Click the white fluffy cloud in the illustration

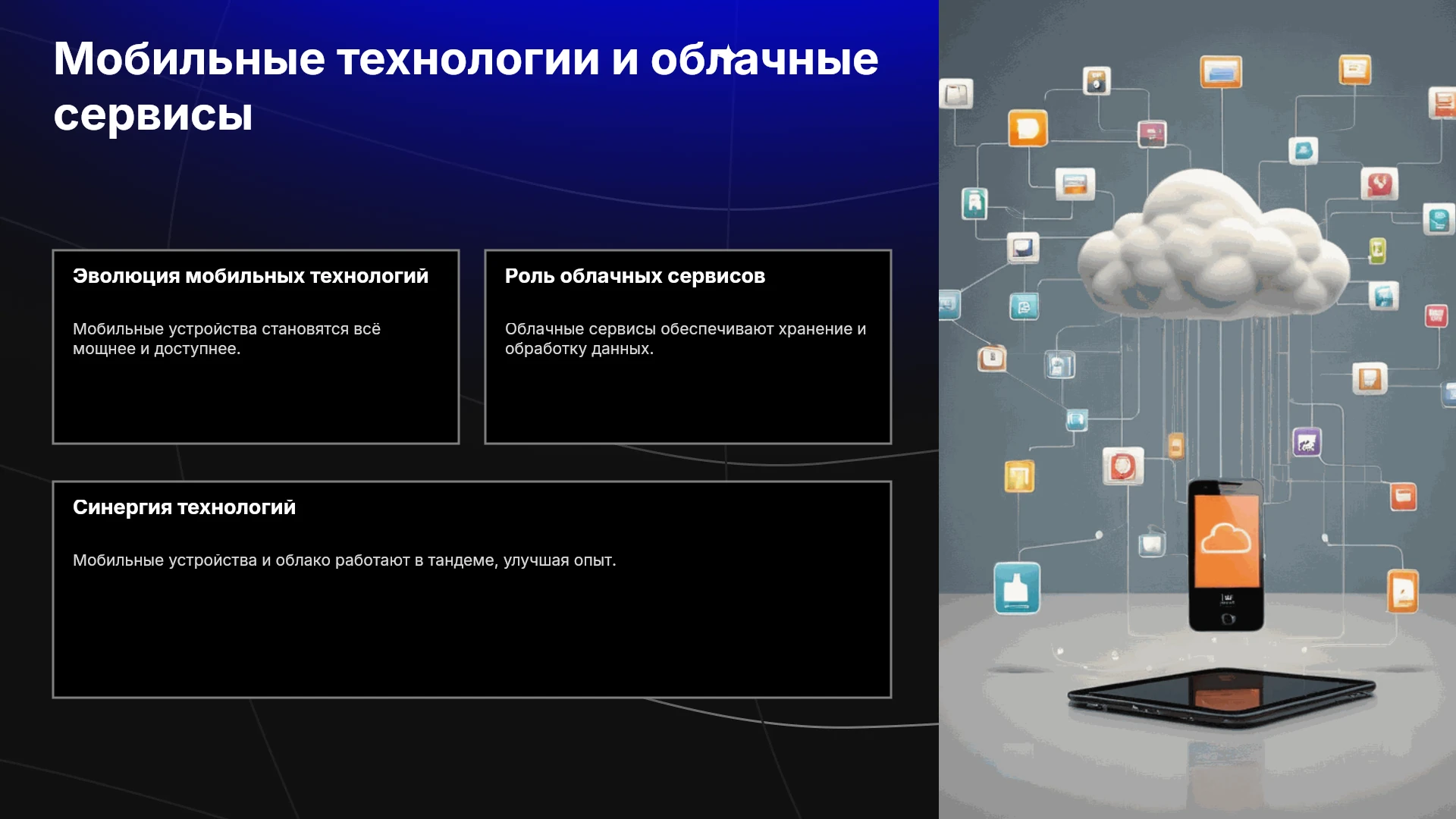click(x=1213, y=246)
